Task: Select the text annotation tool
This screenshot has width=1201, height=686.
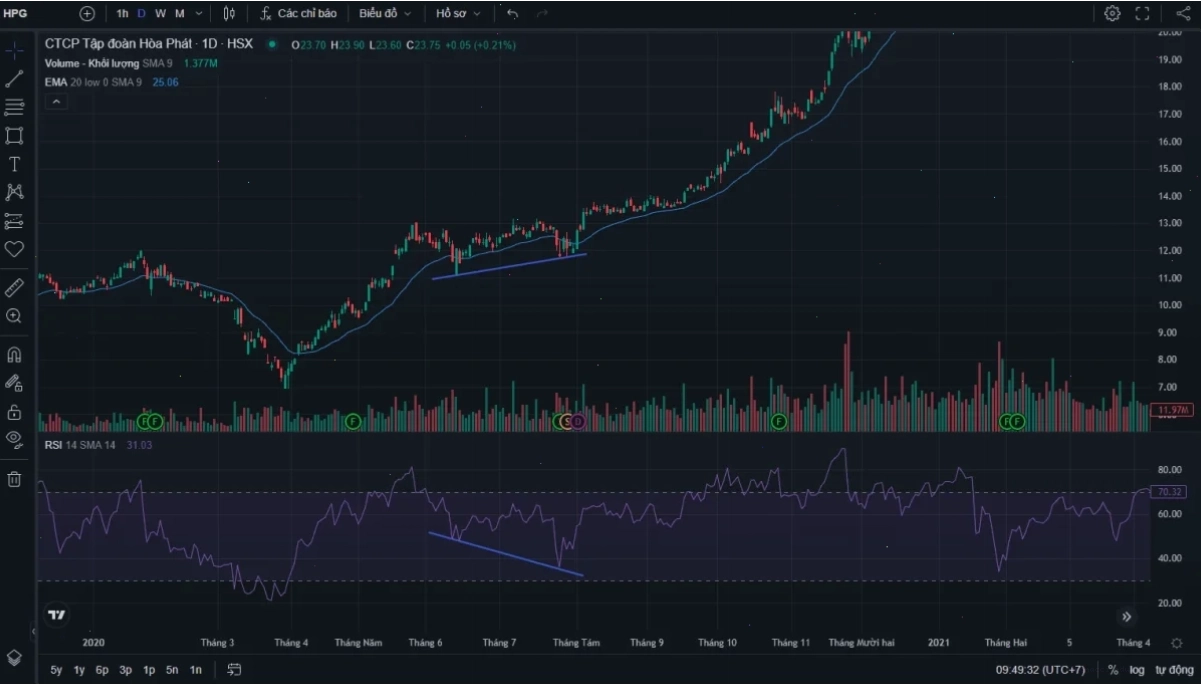Action: pos(14,164)
